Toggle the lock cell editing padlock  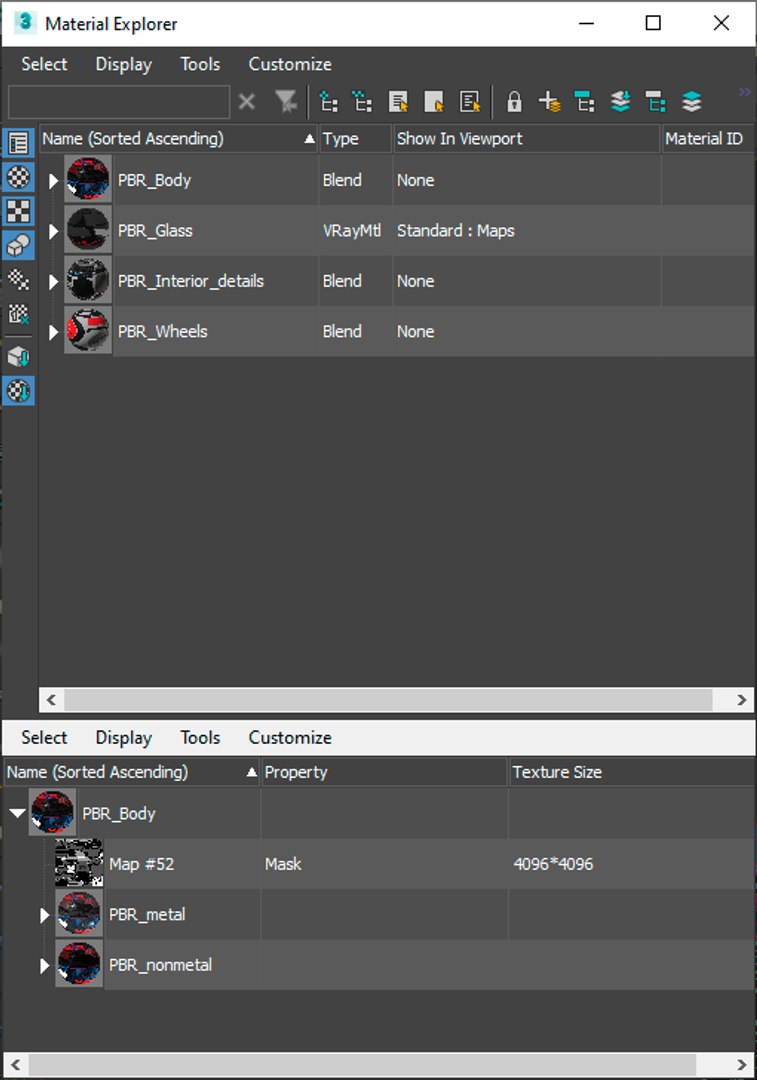pyautogui.click(x=514, y=102)
